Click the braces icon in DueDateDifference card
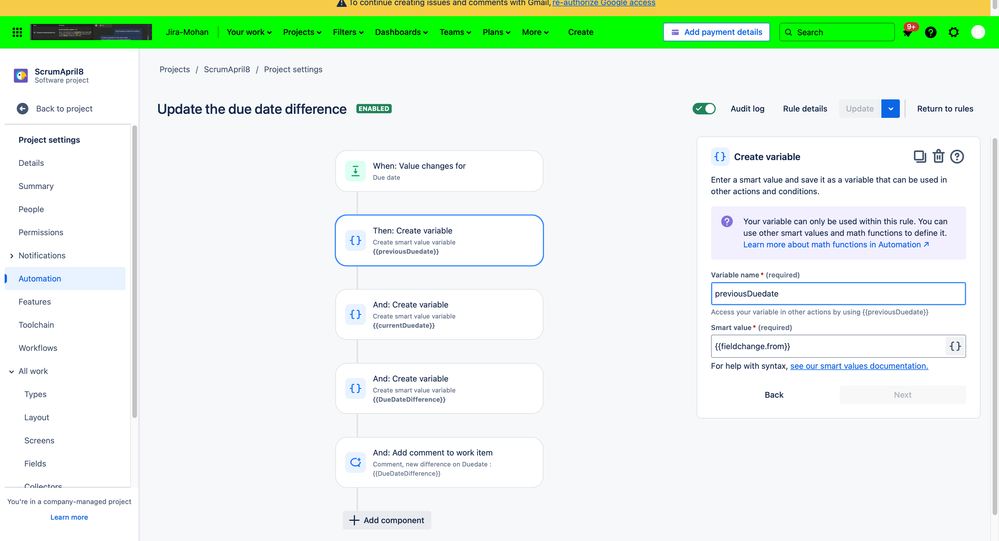Screen dimensions: 999x541 356,388
